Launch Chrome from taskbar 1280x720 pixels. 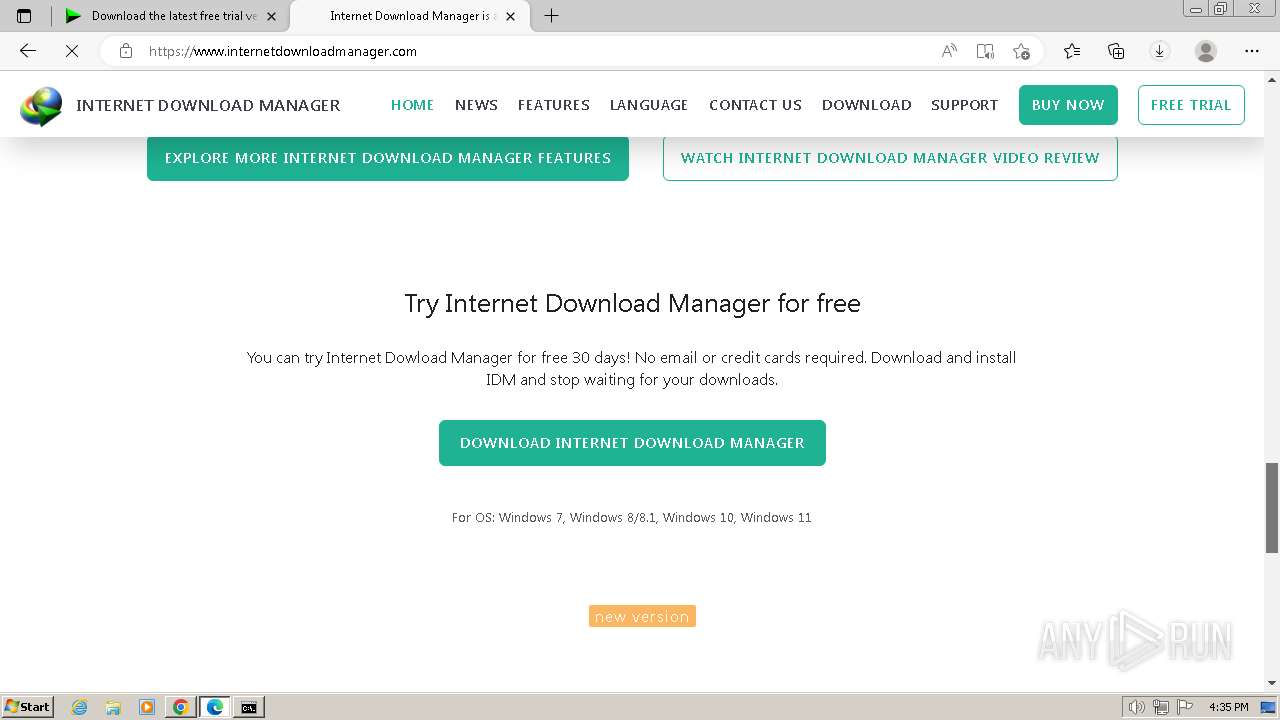(180, 707)
